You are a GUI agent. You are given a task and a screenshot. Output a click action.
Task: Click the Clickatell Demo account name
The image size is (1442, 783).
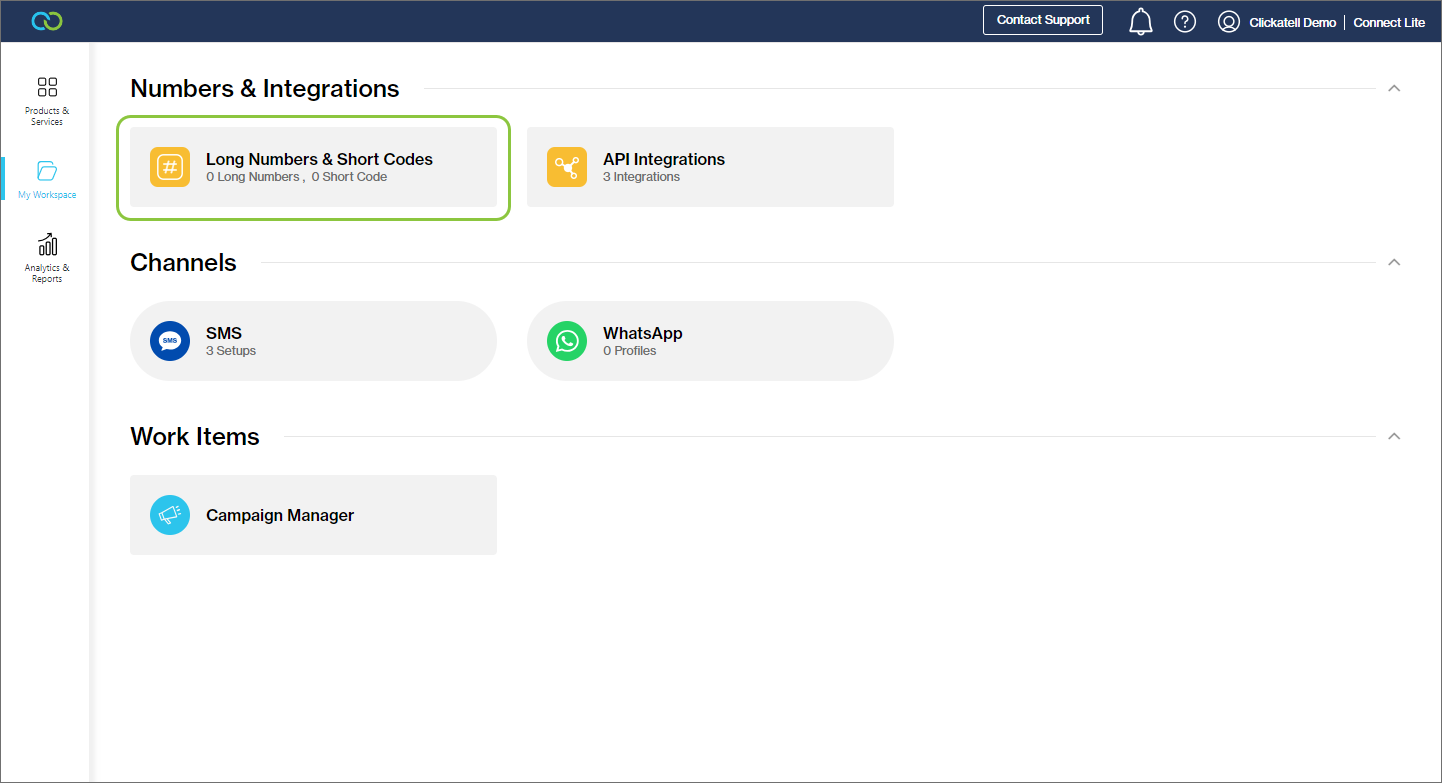point(1292,22)
